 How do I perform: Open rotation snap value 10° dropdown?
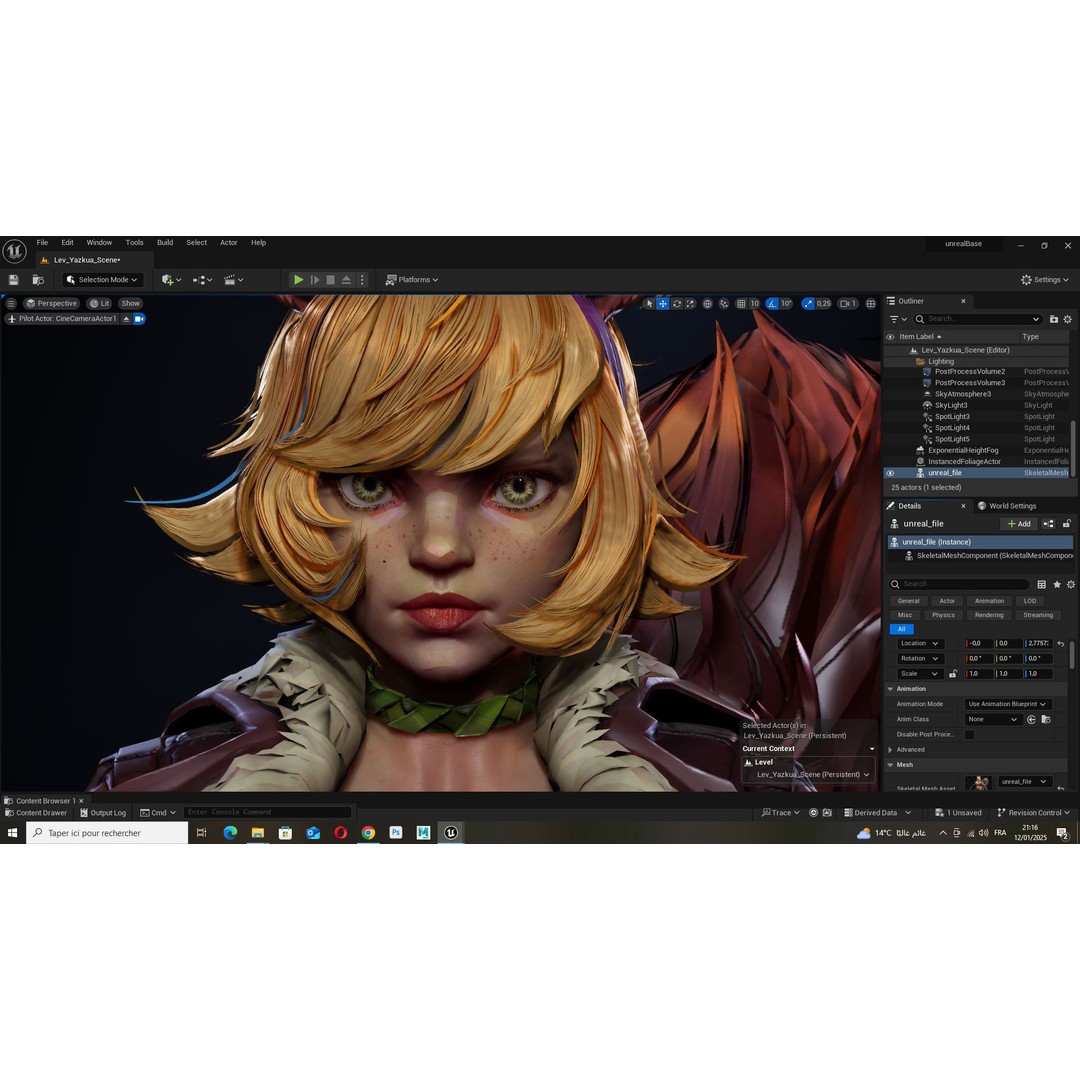787,304
